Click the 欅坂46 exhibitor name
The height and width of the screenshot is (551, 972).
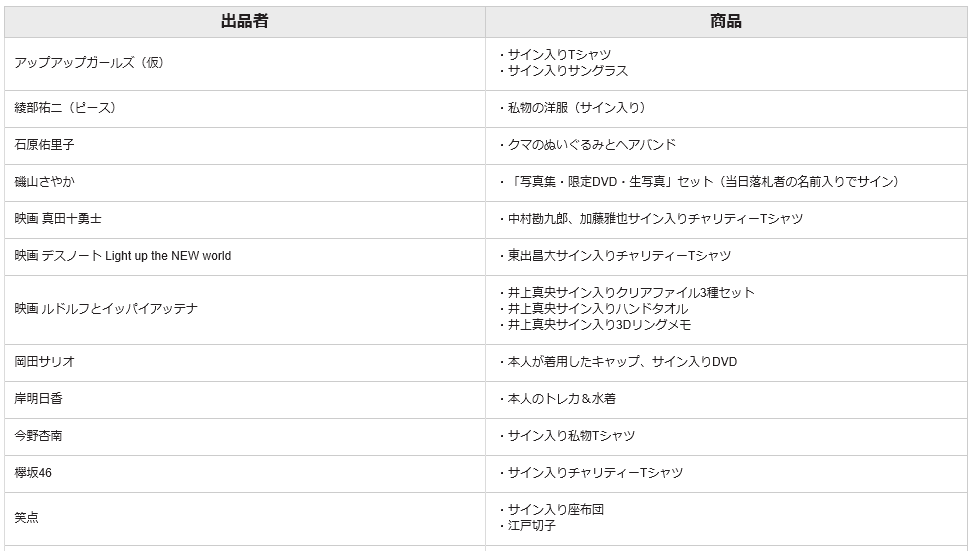pyautogui.click(x=33, y=473)
